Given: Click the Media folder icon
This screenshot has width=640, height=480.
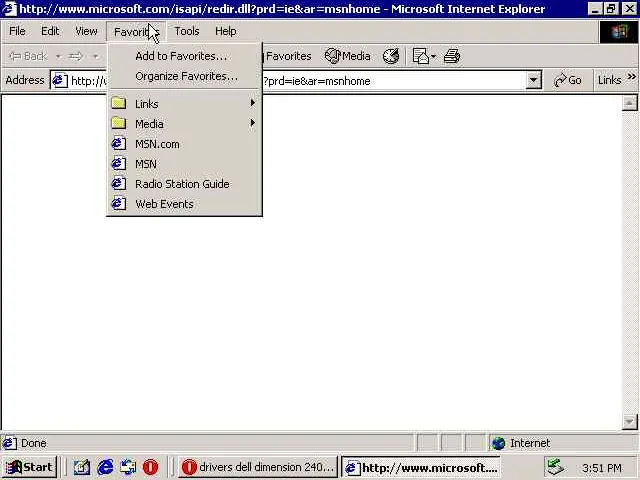Looking at the screenshot, I should (118, 123).
